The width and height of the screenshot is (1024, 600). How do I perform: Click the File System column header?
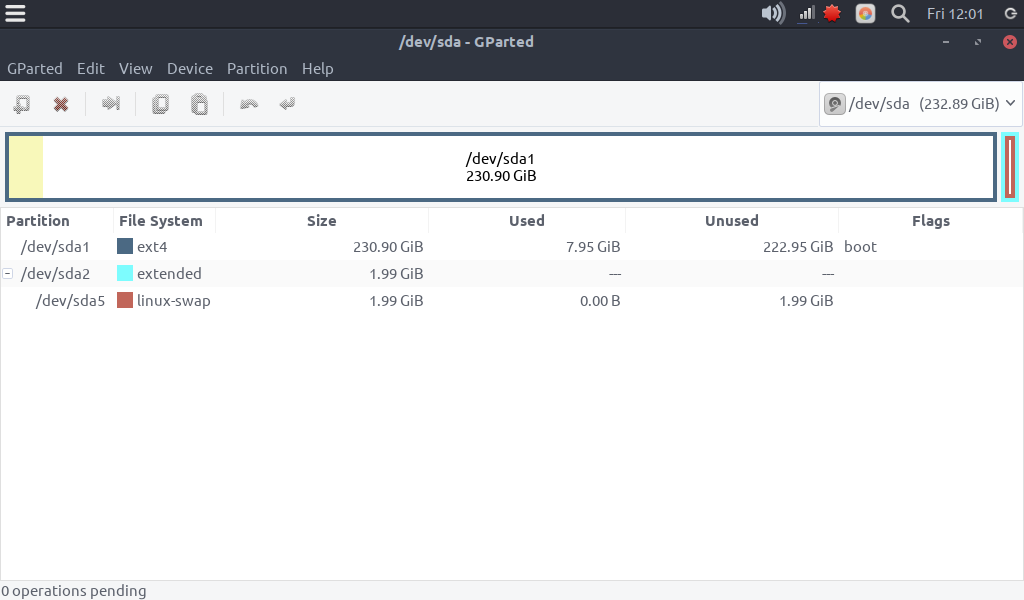[x=164, y=221]
